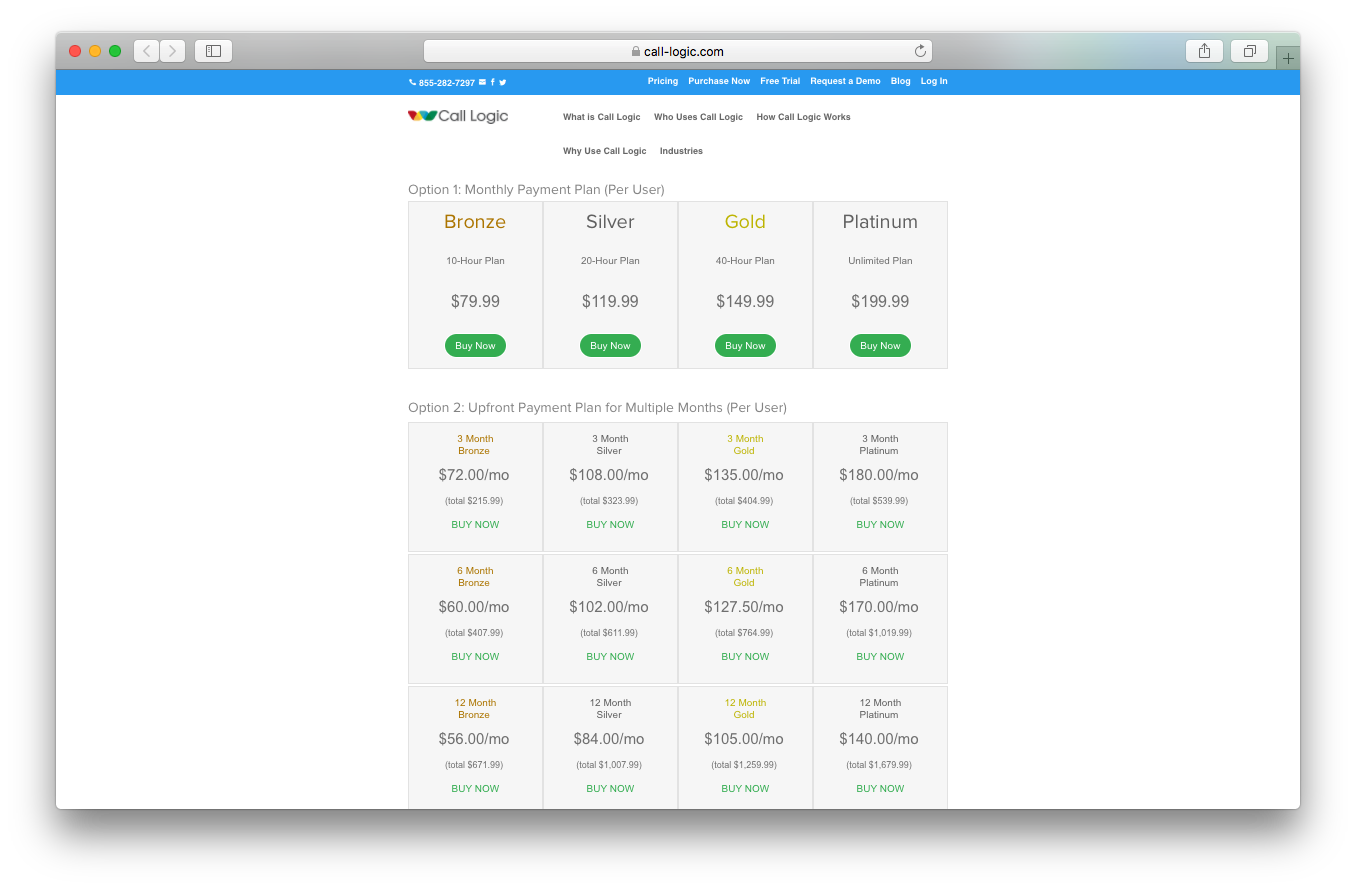Viewport: 1356px width, 889px height.
Task: Open What is Call Logic menu
Action: pyautogui.click(x=602, y=117)
